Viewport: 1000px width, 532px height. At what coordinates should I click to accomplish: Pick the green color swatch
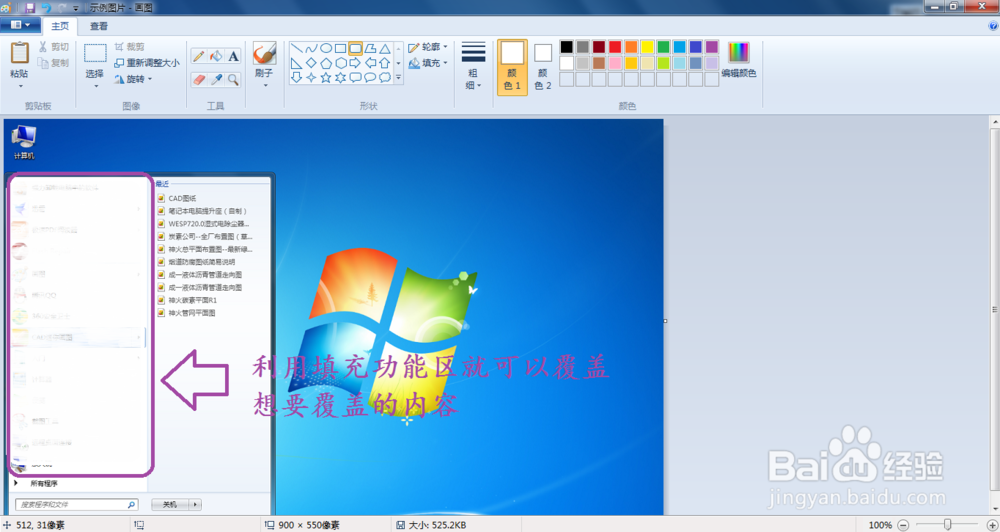(x=663, y=47)
